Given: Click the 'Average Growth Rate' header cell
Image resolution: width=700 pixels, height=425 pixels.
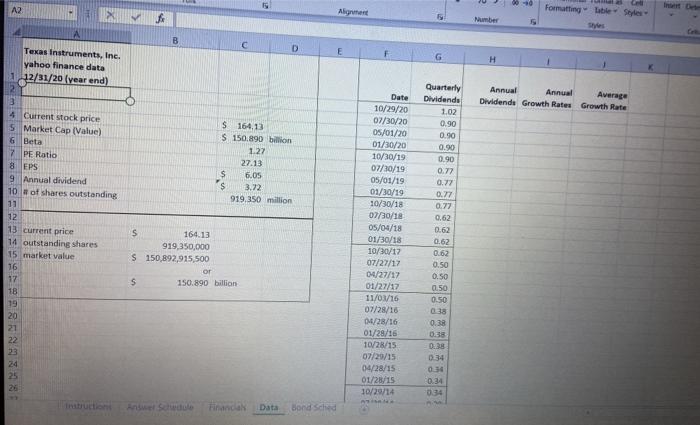Looking at the screenshot, I should [x=603, y=100].
